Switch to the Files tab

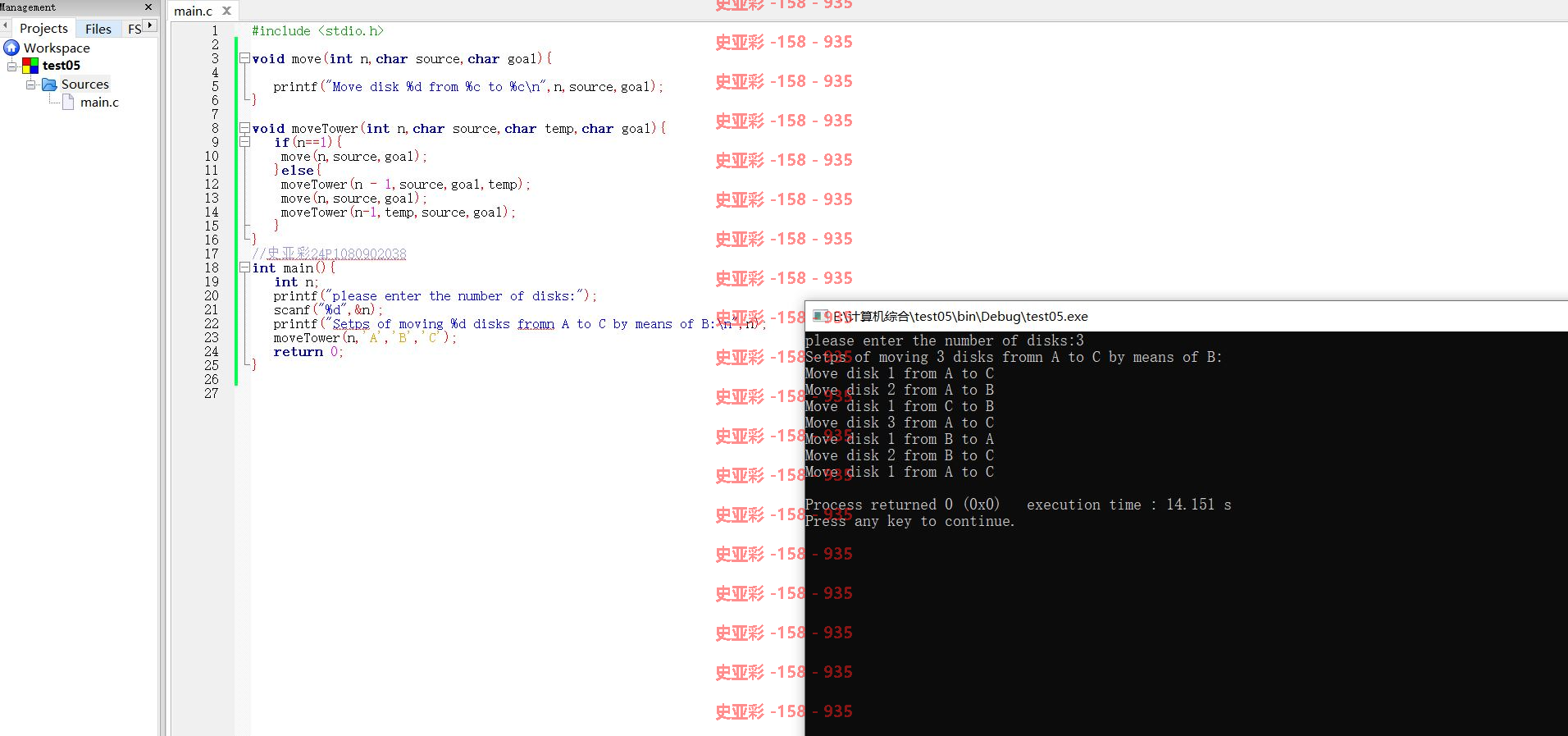pos(98,29)
